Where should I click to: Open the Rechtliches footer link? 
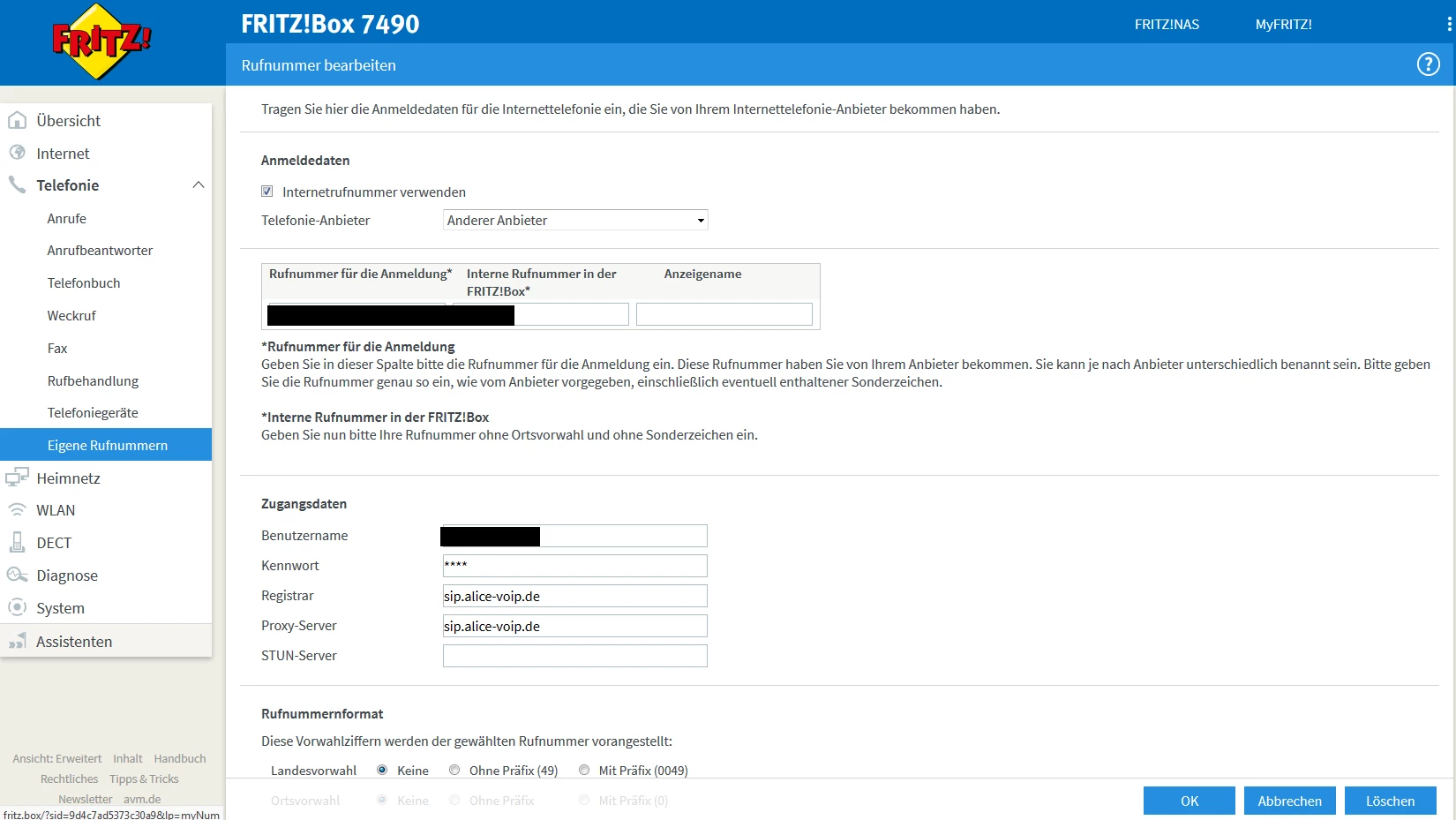click(69, 779)
